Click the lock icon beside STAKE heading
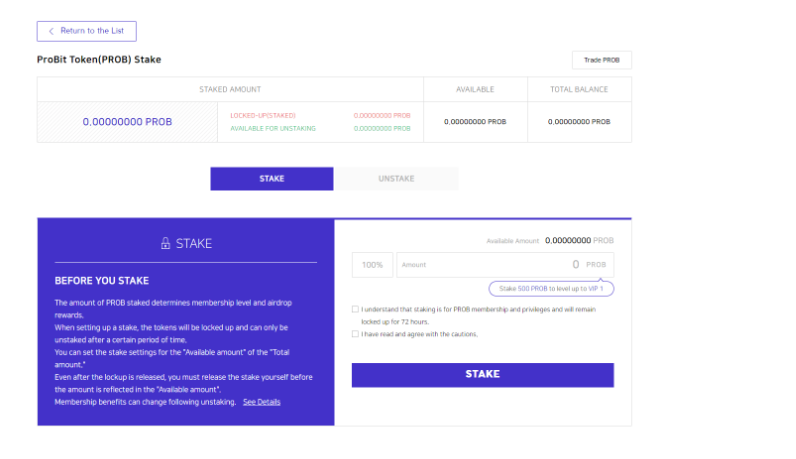 [165, 243]
